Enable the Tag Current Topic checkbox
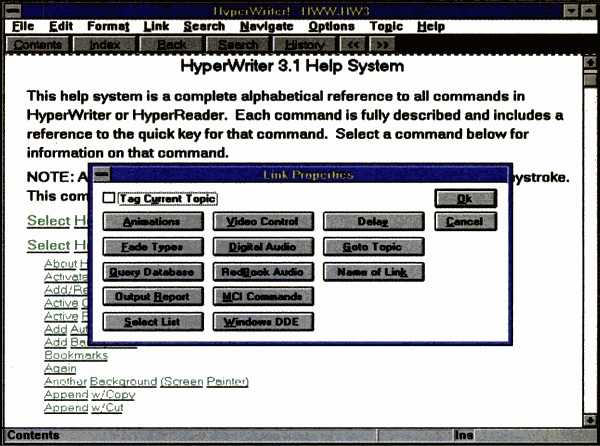 (109, 199)
